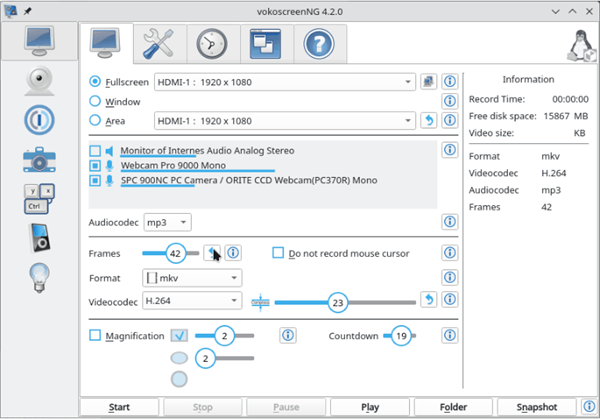Select the camera snapshot sidebar icon
The image size is (600, 419).
(38, 157)
